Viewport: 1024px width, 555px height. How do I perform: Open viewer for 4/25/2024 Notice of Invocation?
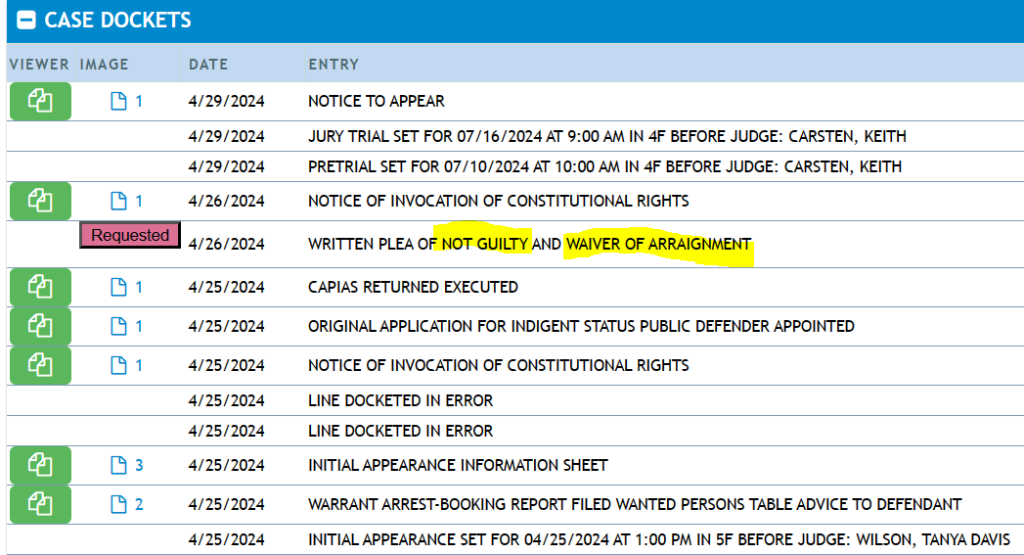point(40,365)
